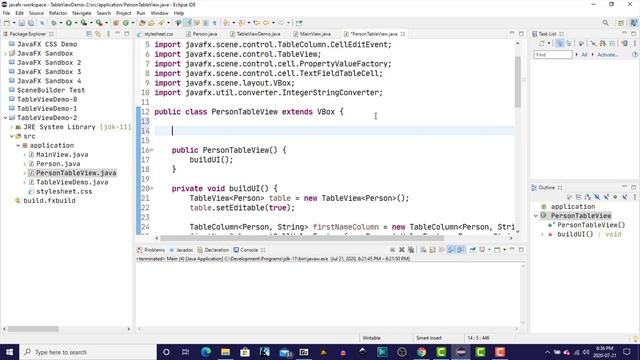
Task: Click the New Java Class green icon
Action: tap(126, 23)
